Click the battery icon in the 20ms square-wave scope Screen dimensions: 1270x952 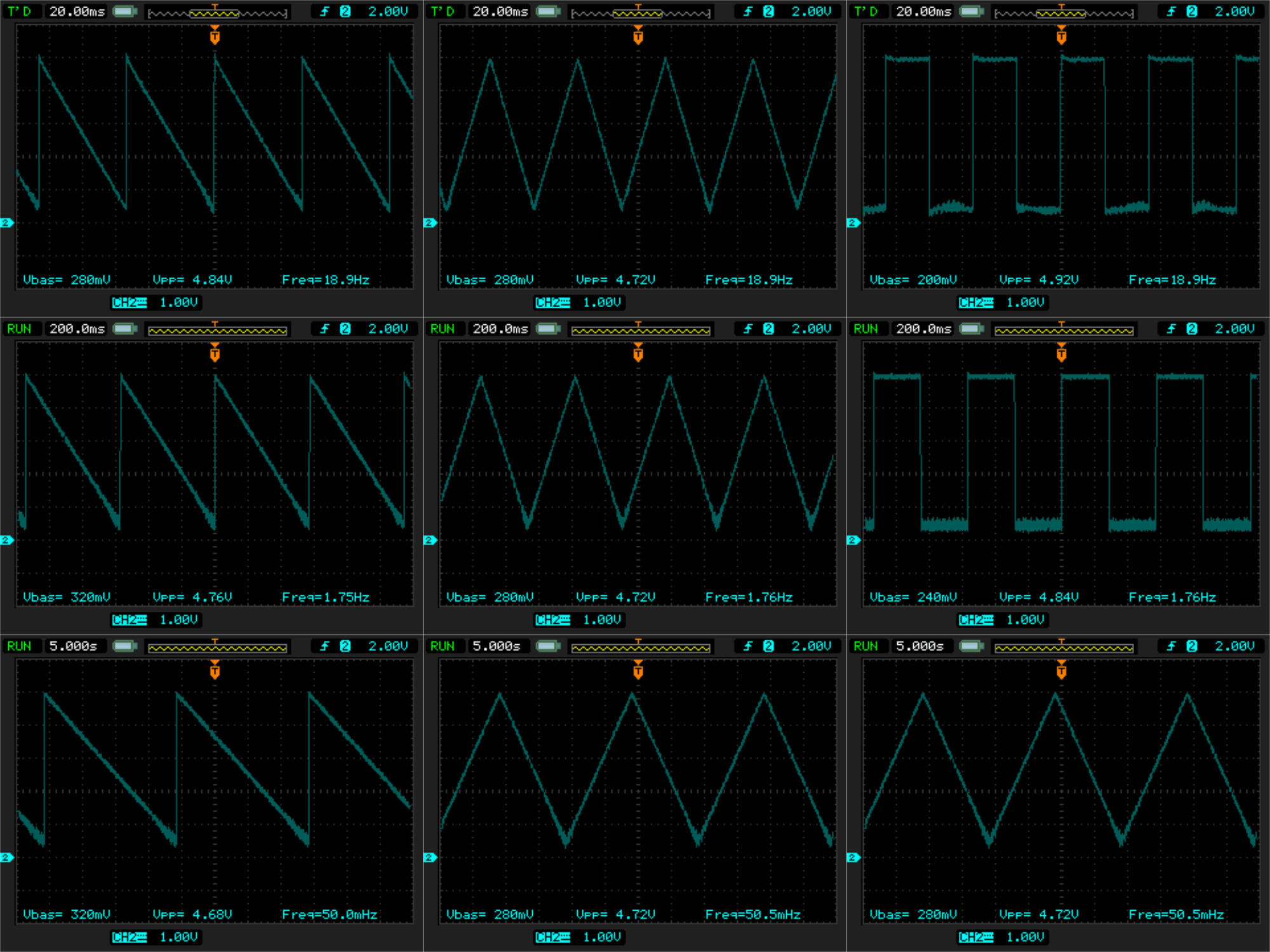[972, 11]
